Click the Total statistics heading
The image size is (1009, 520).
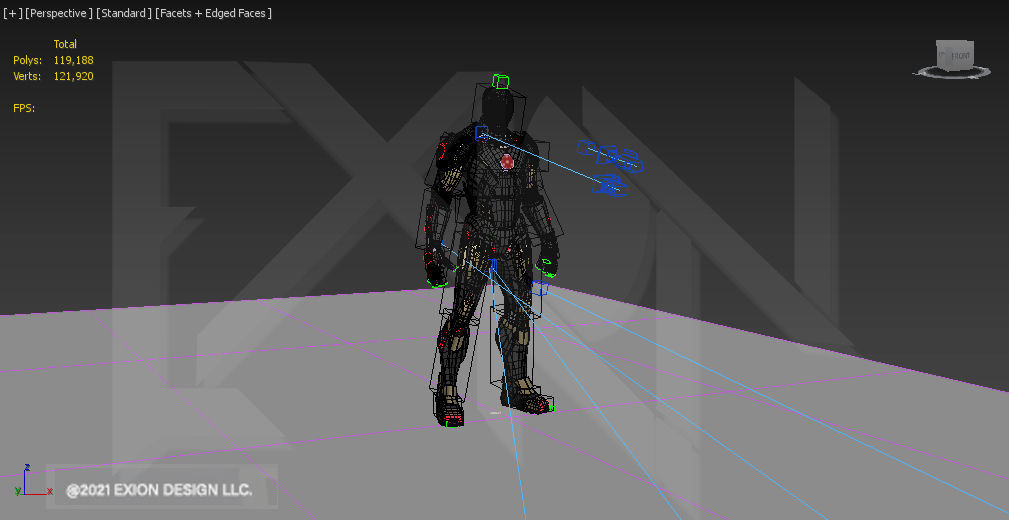(65, 44)
